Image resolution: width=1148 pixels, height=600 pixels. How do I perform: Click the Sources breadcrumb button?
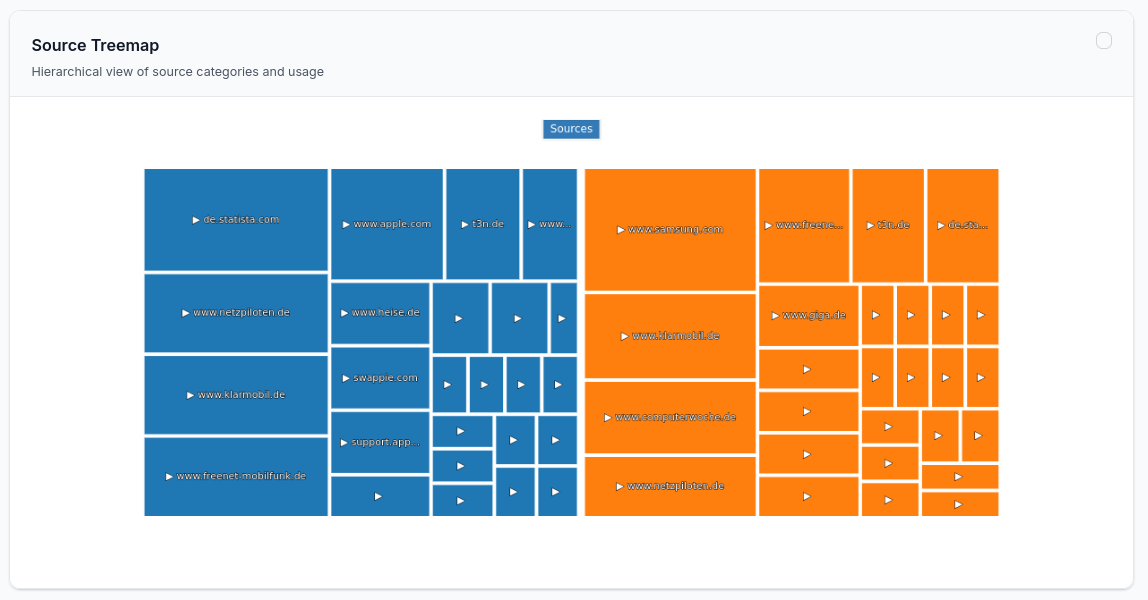tap(571, 128)
